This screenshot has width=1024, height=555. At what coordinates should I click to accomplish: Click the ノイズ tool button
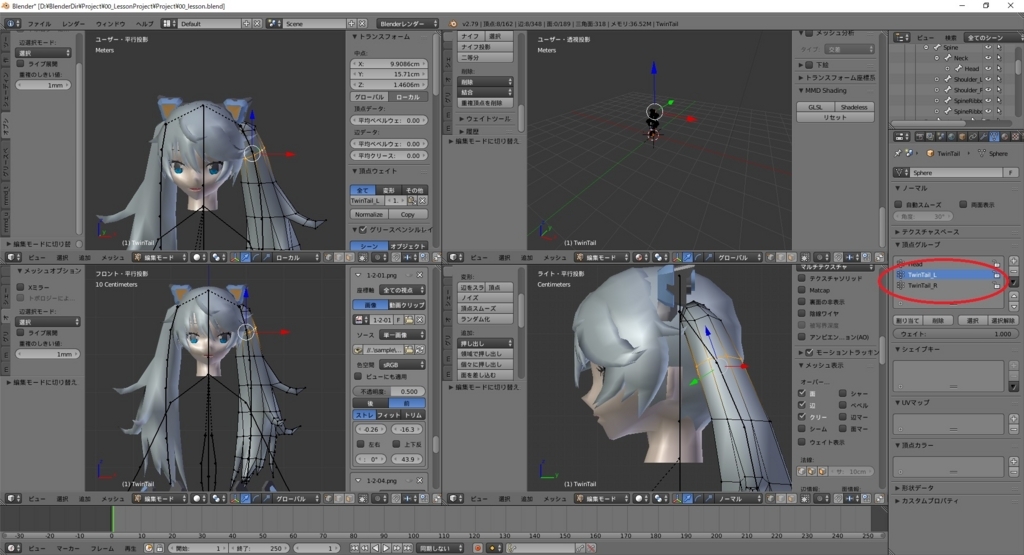[485, 298]
